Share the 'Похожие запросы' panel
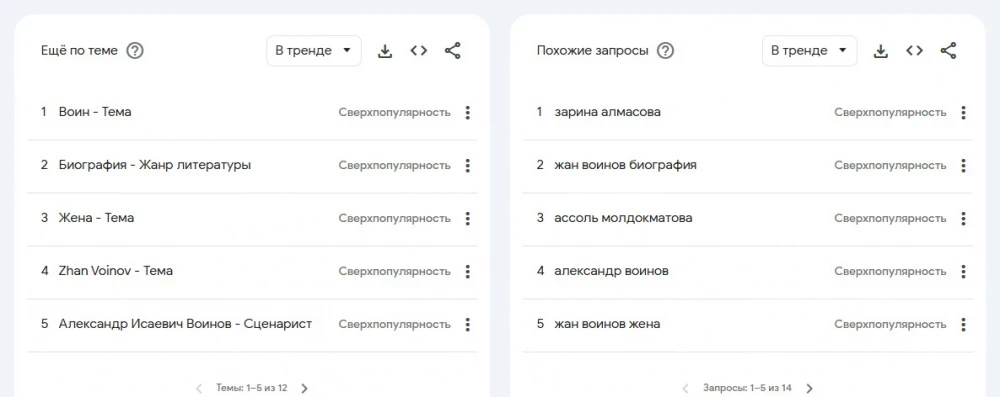 [x=948, y=51]
